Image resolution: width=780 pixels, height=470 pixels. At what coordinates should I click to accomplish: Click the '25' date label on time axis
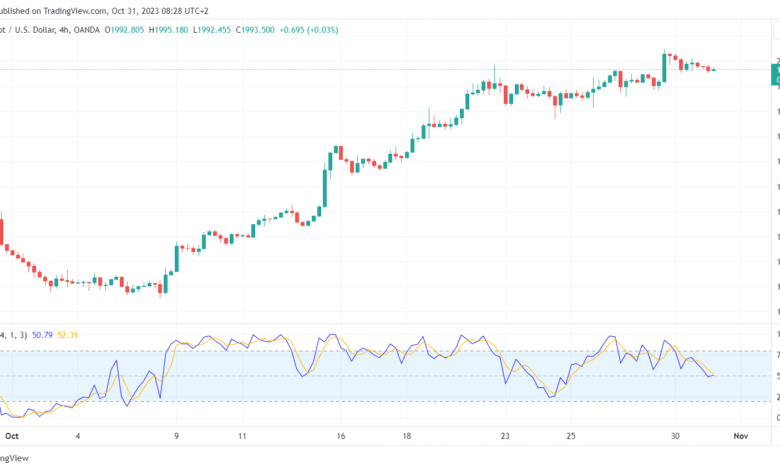point(571,436)
